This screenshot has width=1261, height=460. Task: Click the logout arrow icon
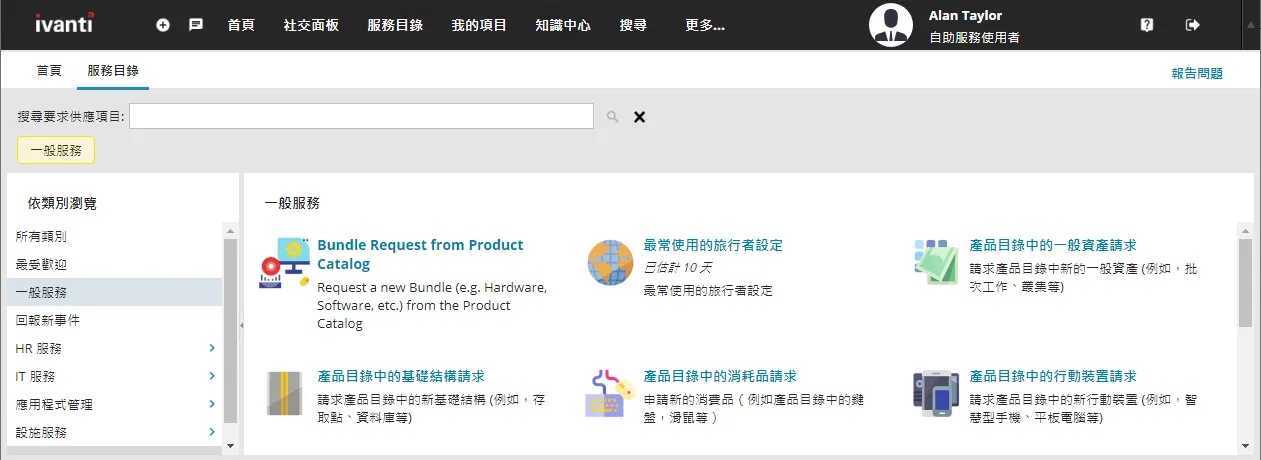[x=1192, y=25]
